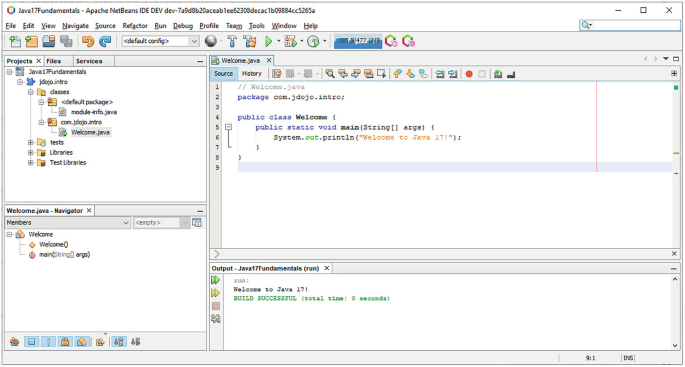
Task: Toggle Show Inner Classes filter in Navigator
Action: pos(83,342)
